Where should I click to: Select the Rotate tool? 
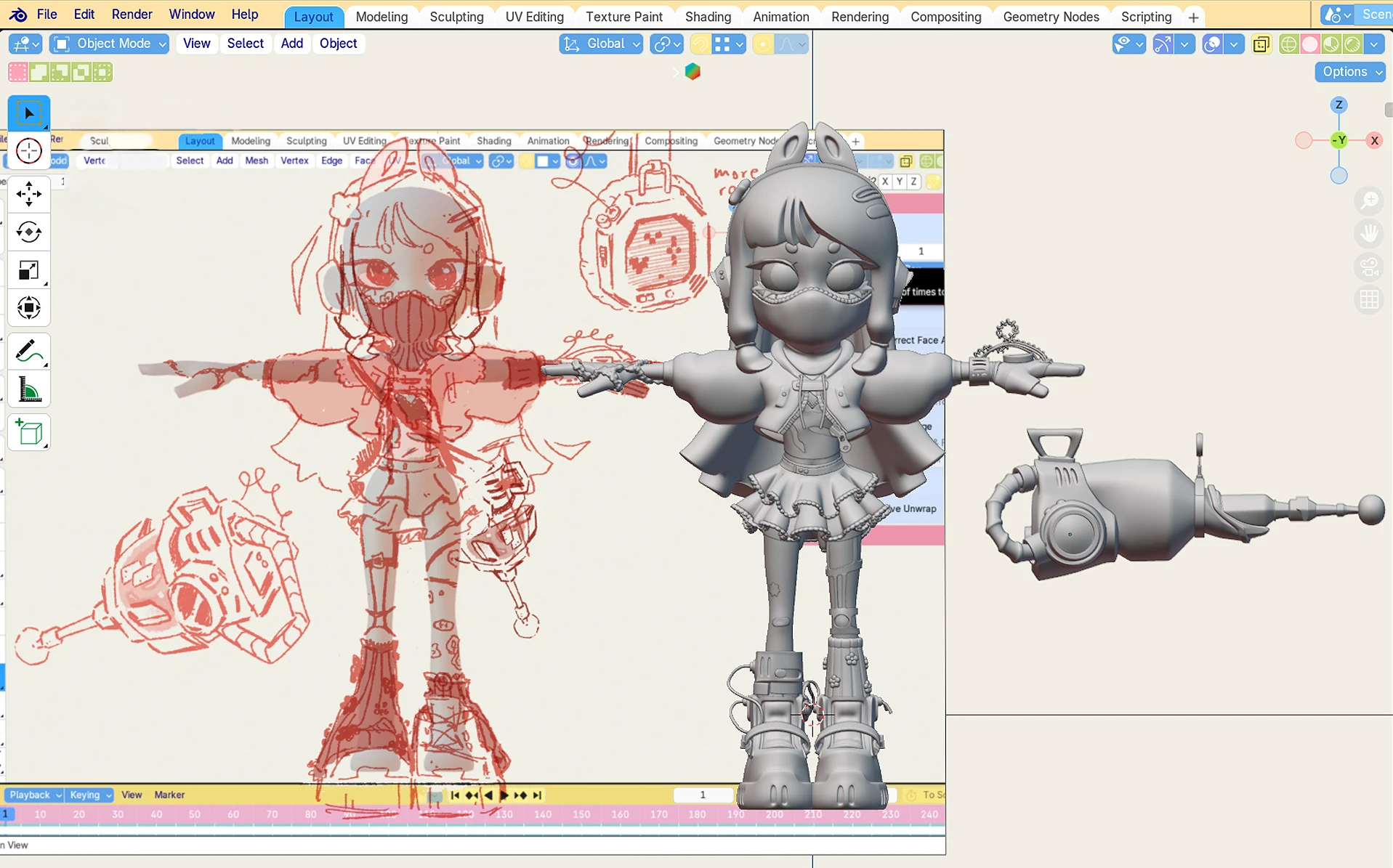(x=29, y=232)
